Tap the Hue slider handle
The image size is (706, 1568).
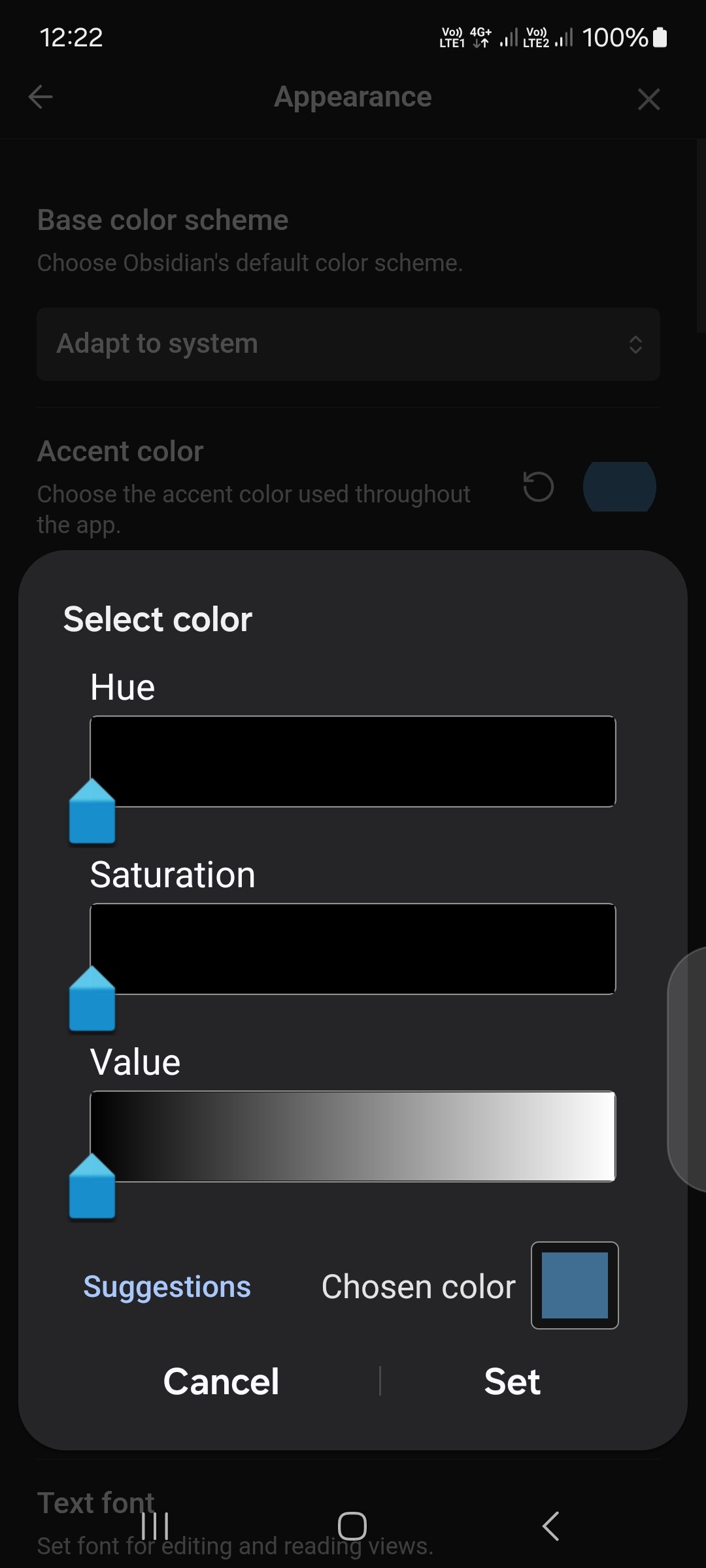(92, 811)
